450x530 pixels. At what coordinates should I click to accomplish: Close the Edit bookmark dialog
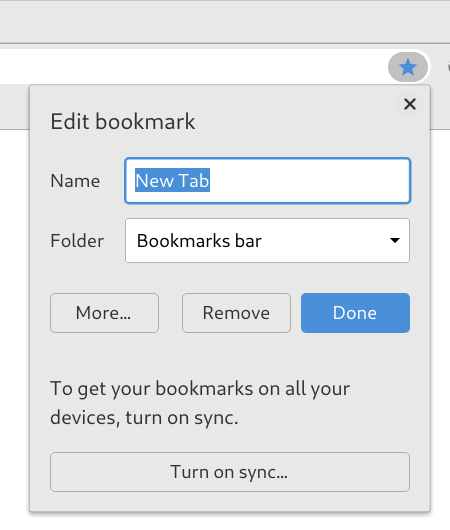pos(410,104)
